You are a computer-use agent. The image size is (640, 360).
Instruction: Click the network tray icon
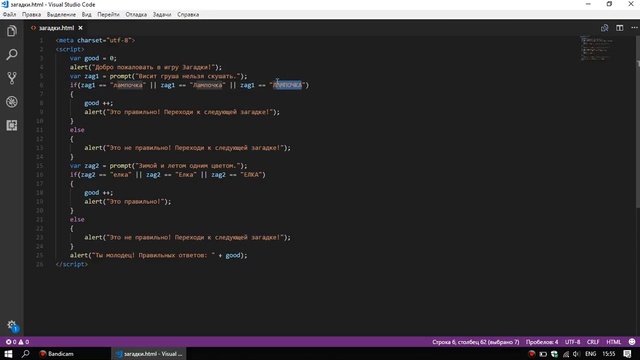(x=566, y=353)
